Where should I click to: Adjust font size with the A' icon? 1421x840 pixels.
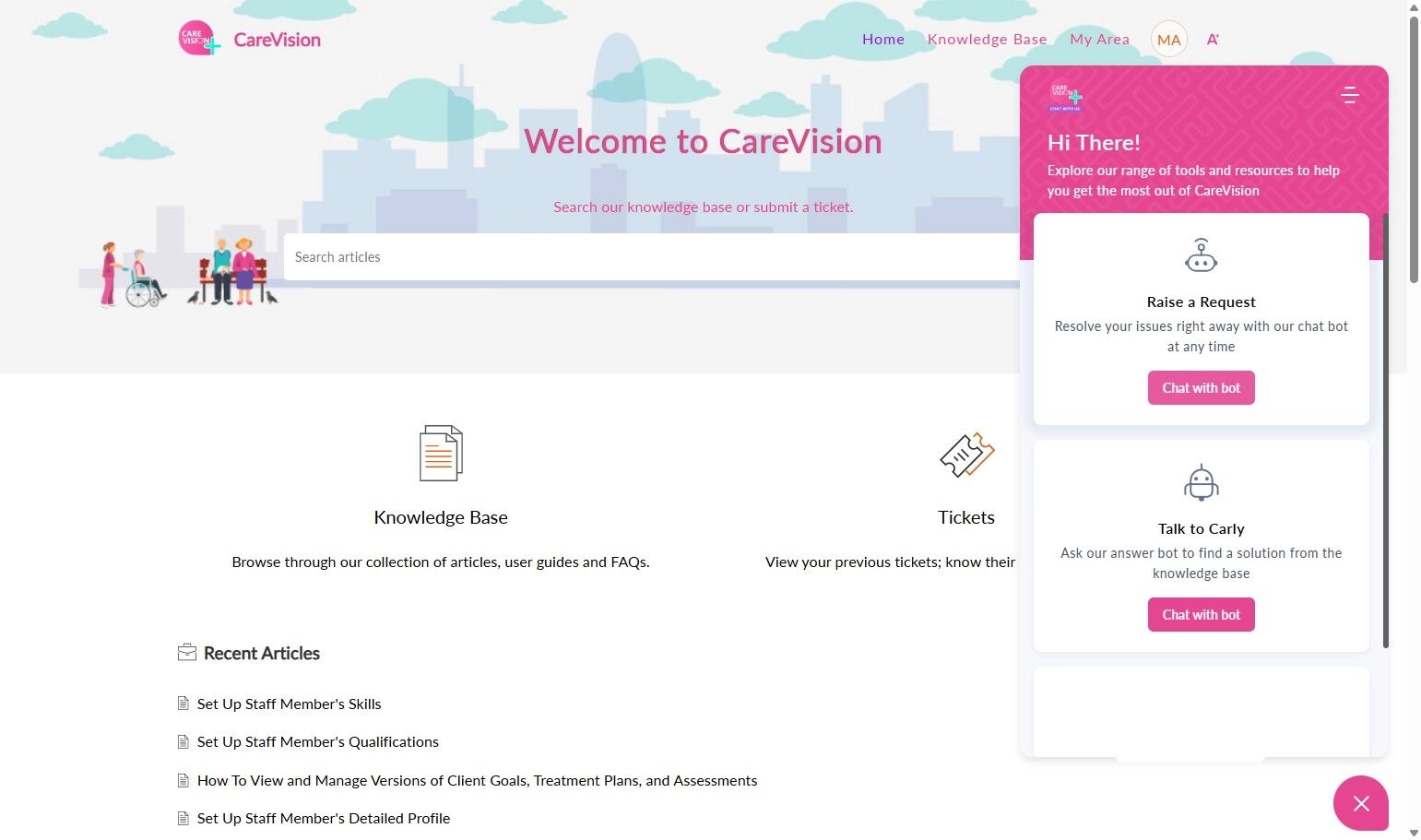click(x=1213, y=40)
